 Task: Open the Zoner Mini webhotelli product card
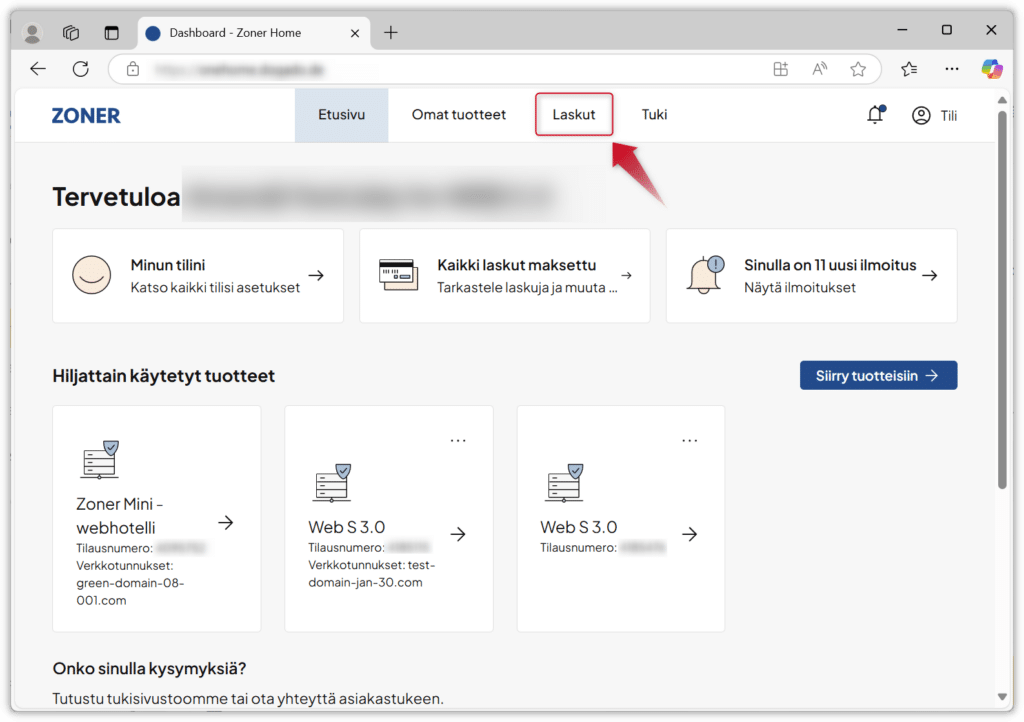156,518
